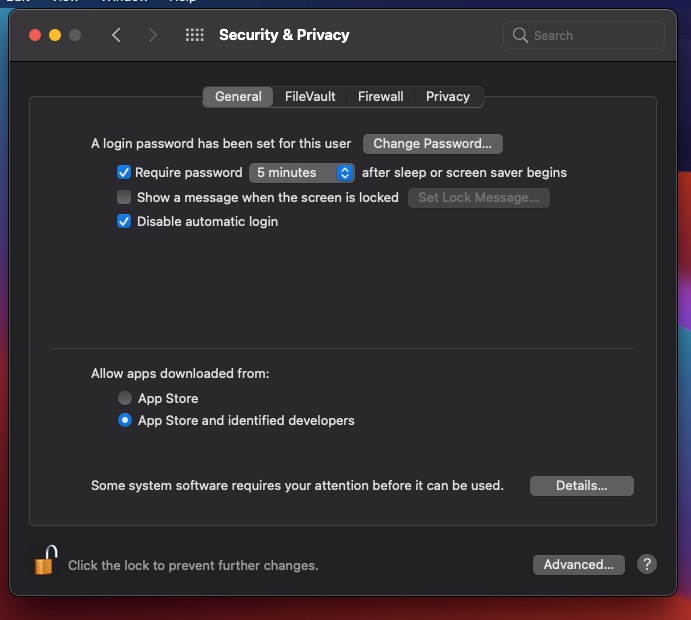Screen dimensions: 691x620
Task: Select the App Store radio option
Action: 125,398
